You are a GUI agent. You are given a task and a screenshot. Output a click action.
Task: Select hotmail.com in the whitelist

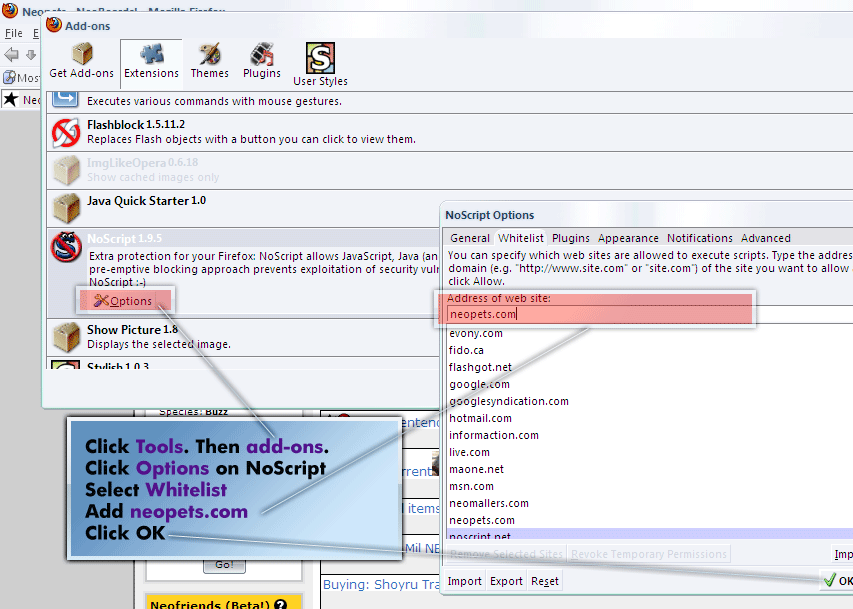[650, 418]
